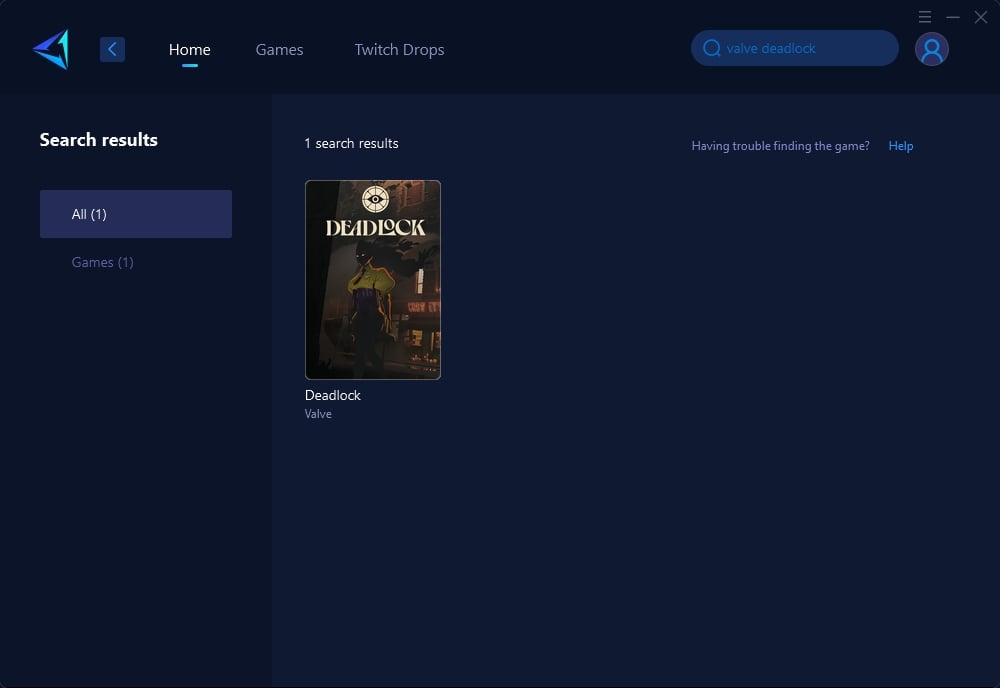Open the Twitch Drops tab
This screenshot has width=1000, height=688.
[x=399, y=50]
